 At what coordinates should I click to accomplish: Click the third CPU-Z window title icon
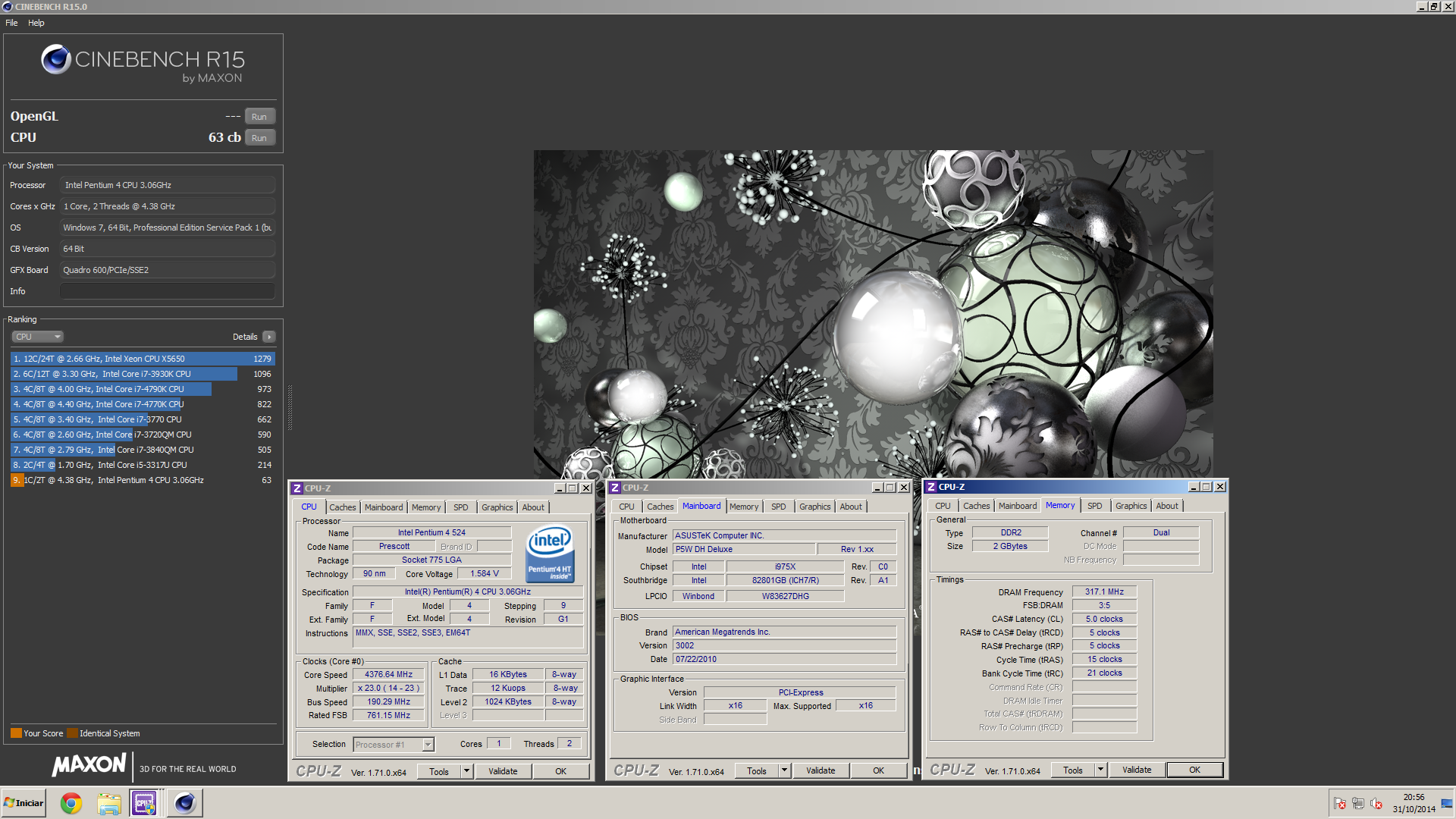931,487
